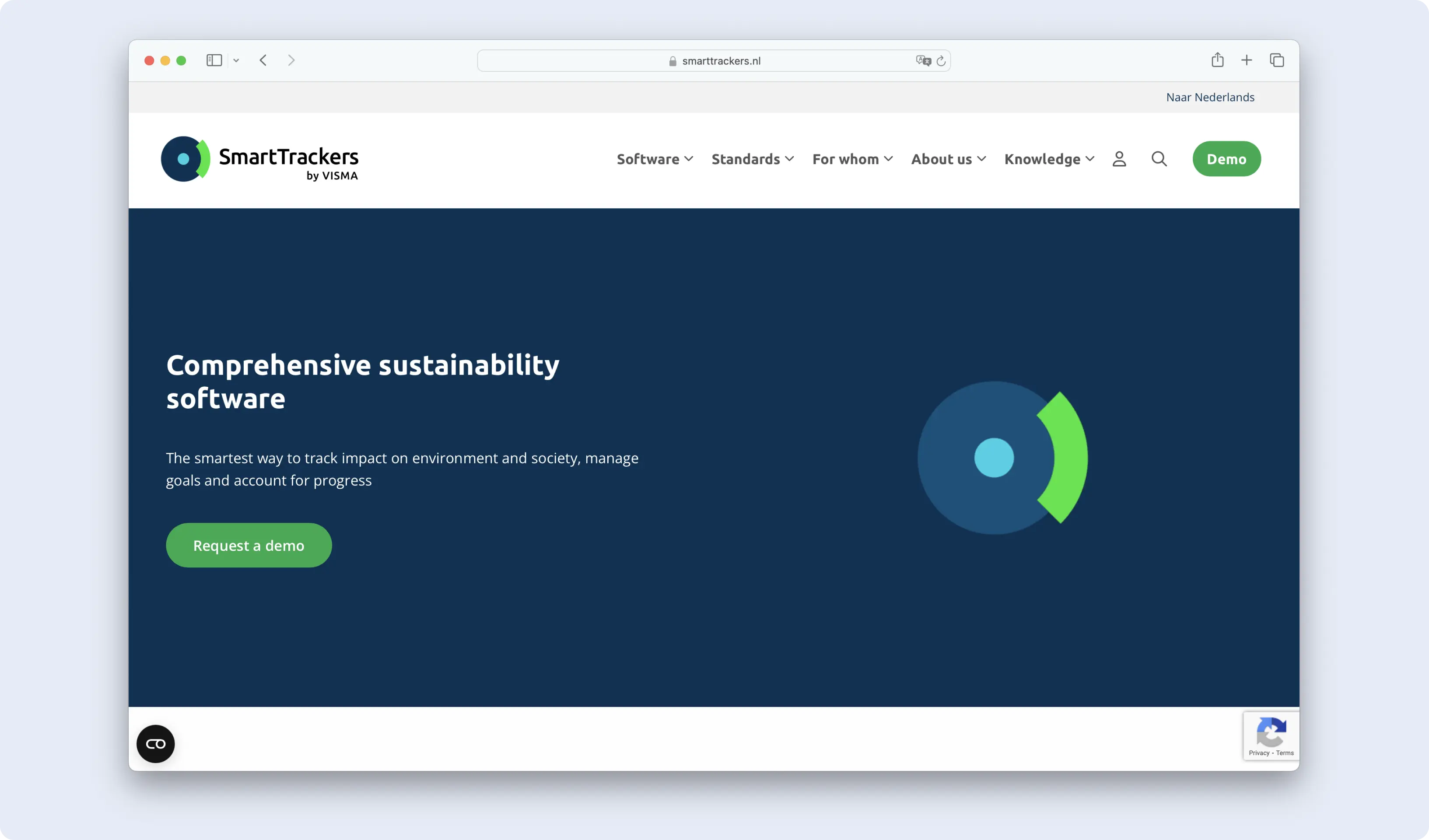The height and width of the screenshot is (840, 1429).
Task: Click the Safari share icon
Action: [1217, 60]
